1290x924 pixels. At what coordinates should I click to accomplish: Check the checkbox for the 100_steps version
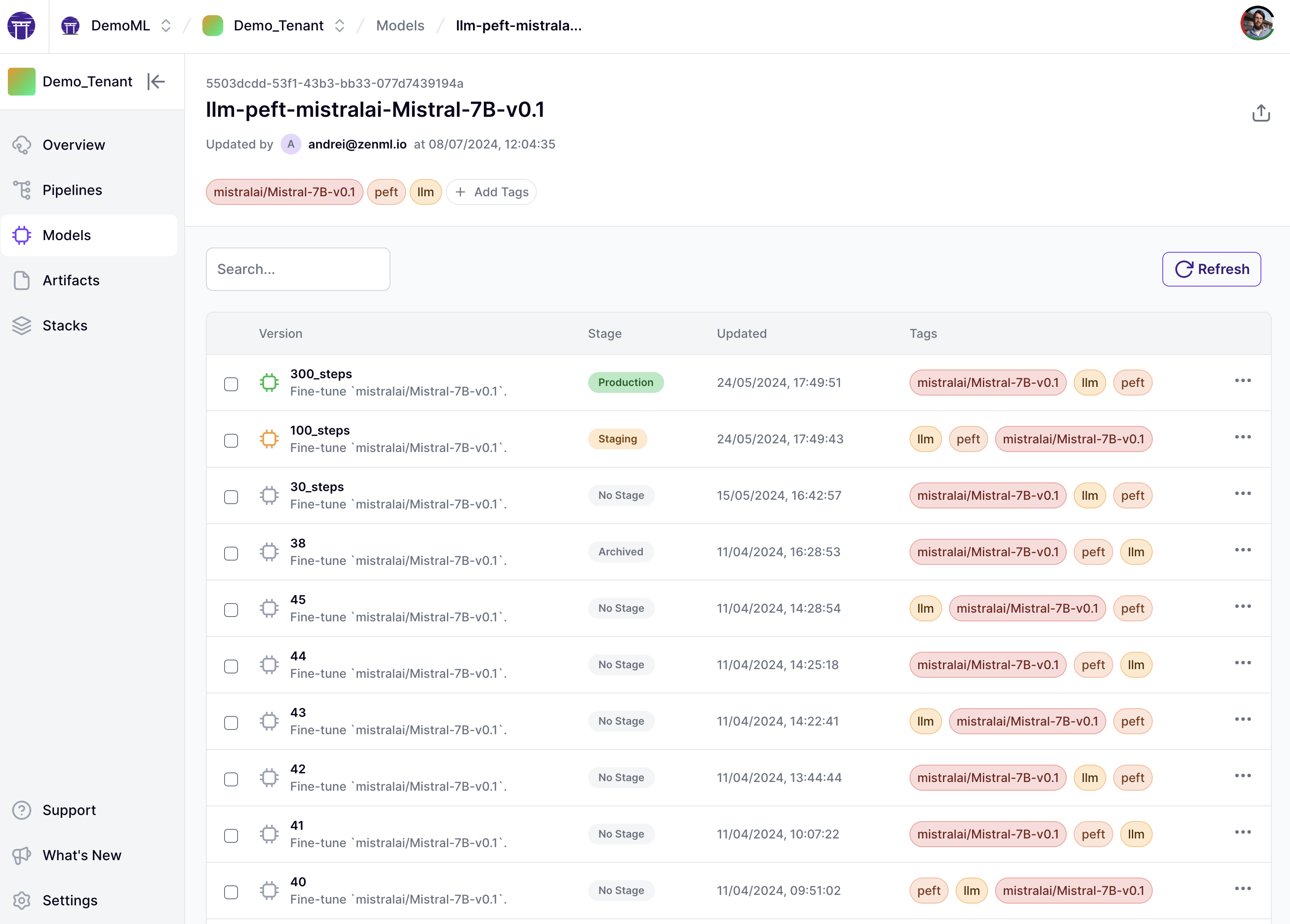231,441
